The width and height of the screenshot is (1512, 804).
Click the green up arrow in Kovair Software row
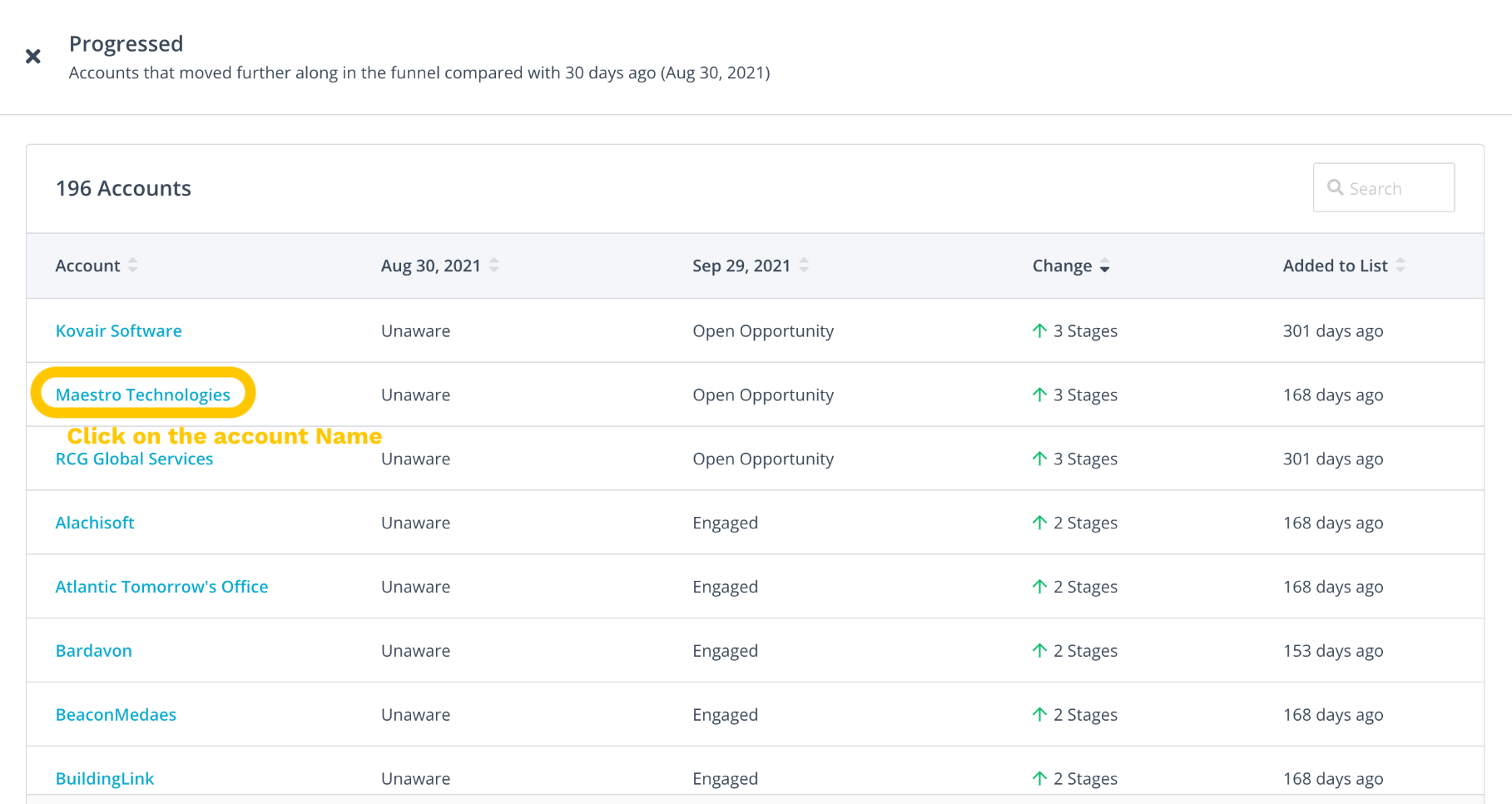click(1039, 330)
